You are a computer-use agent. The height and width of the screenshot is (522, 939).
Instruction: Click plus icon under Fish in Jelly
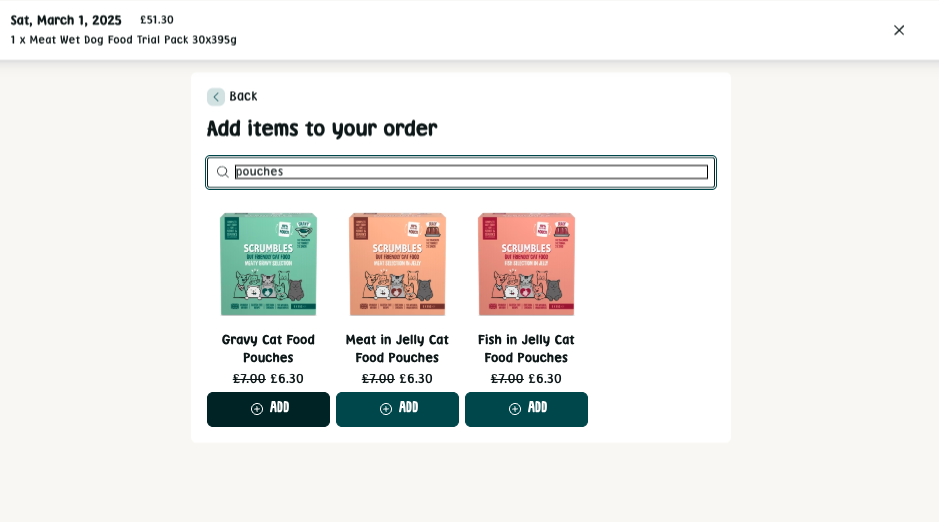(515, 409)
